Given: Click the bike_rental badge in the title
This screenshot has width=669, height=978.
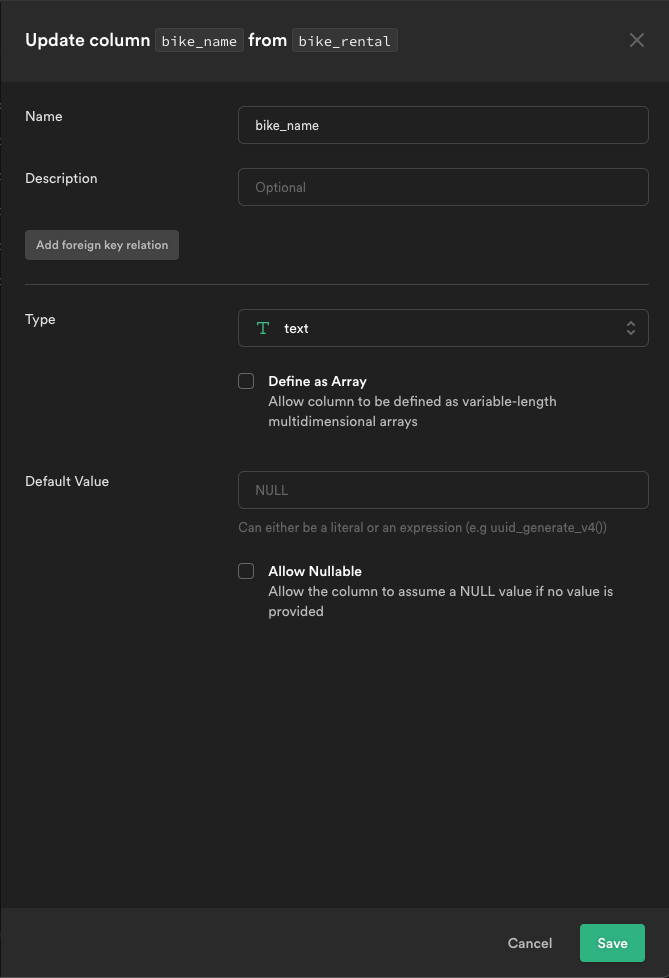Looking at the screenshot, I should [x=344, y=41].
